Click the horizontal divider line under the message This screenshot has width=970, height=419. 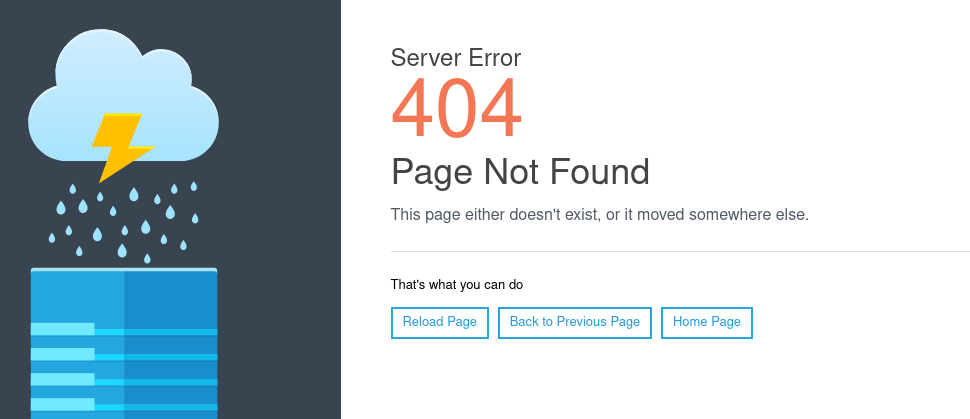coord(680,252)
